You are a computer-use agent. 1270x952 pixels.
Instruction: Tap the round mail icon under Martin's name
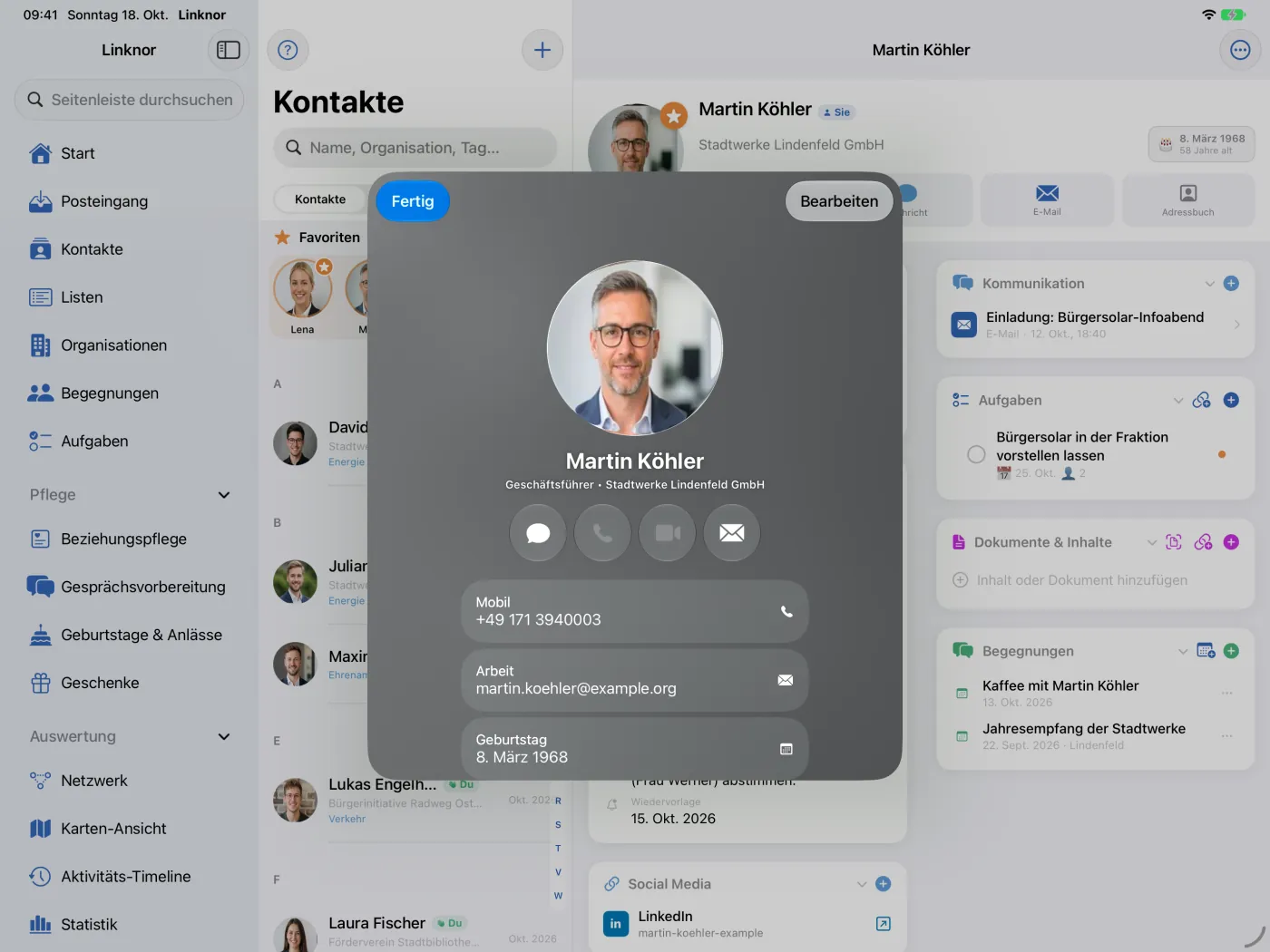[x=732, y=533]
